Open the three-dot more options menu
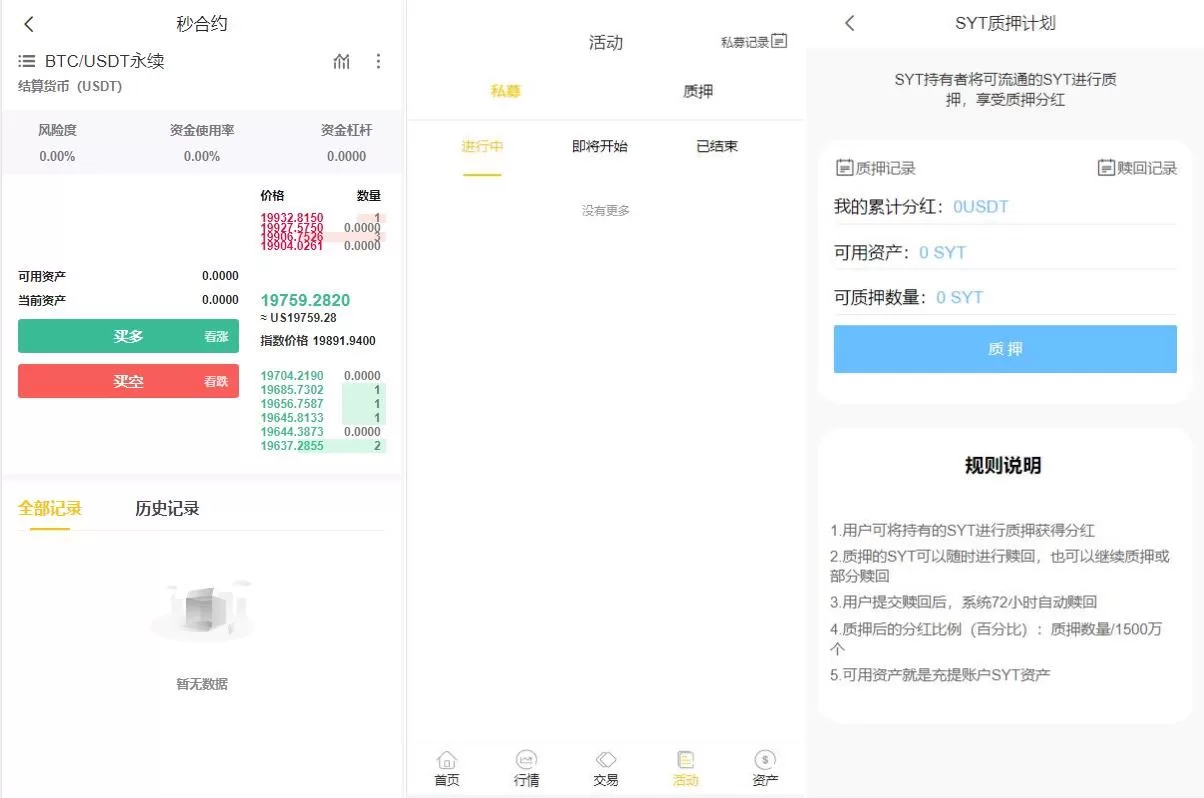 point(378,62)
